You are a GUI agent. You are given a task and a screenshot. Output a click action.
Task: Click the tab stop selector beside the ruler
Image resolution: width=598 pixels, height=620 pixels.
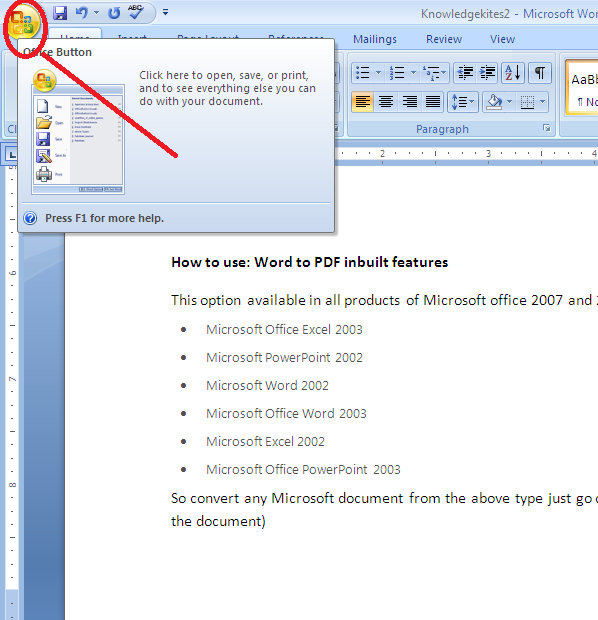click(11, 154)
